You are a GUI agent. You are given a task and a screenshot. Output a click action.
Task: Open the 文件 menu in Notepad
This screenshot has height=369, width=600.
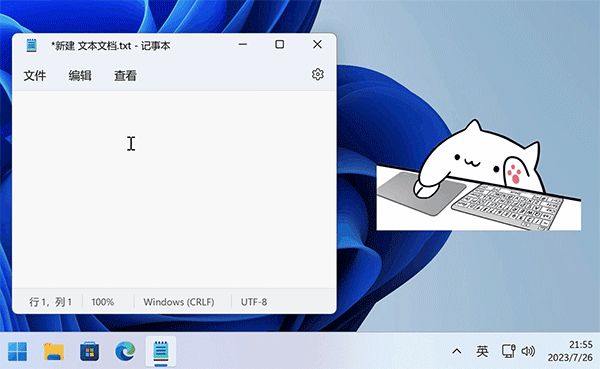coord(35,75)
